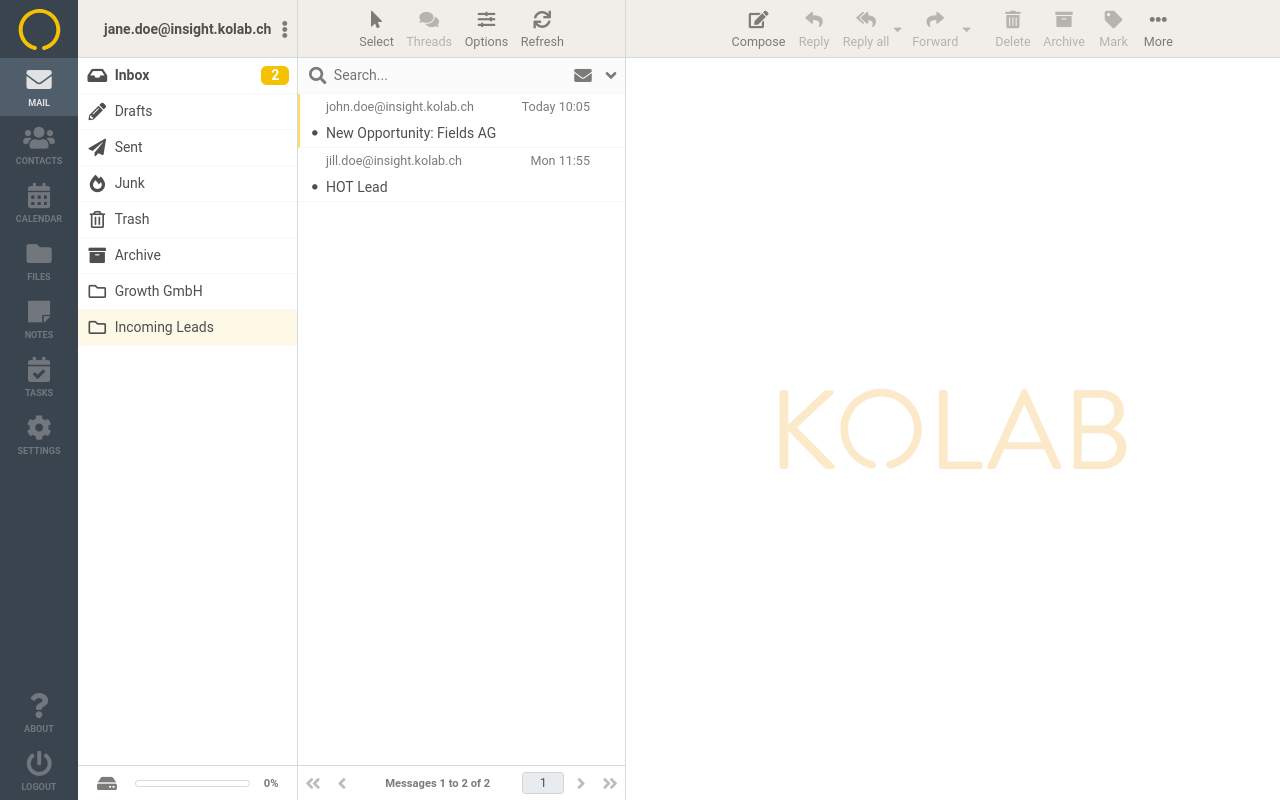
Task: Toggle Threads view in toolbar
Action: (429, 29)
